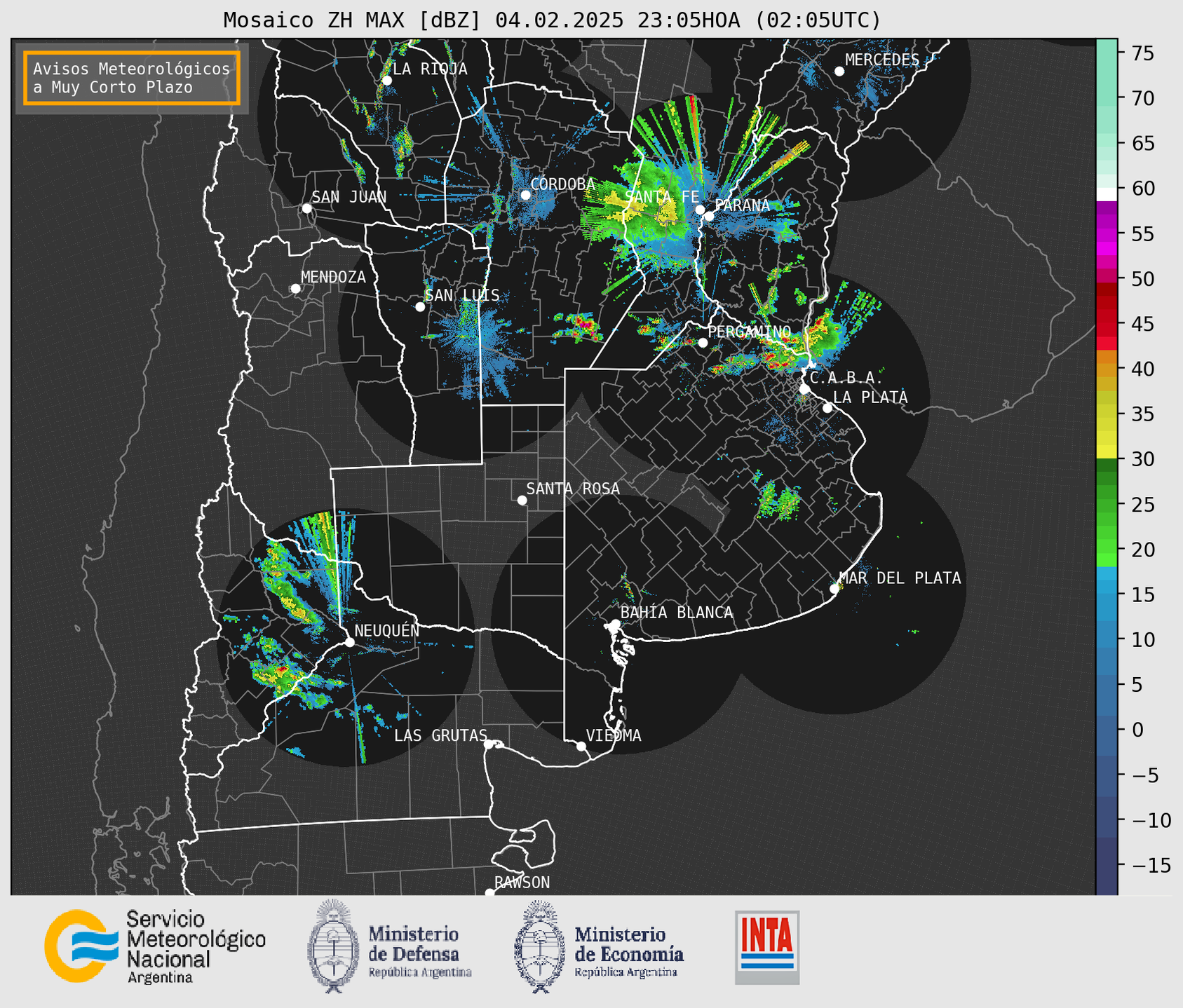
Task: Click the SAN LUIS text label
Action: point(463,295)
